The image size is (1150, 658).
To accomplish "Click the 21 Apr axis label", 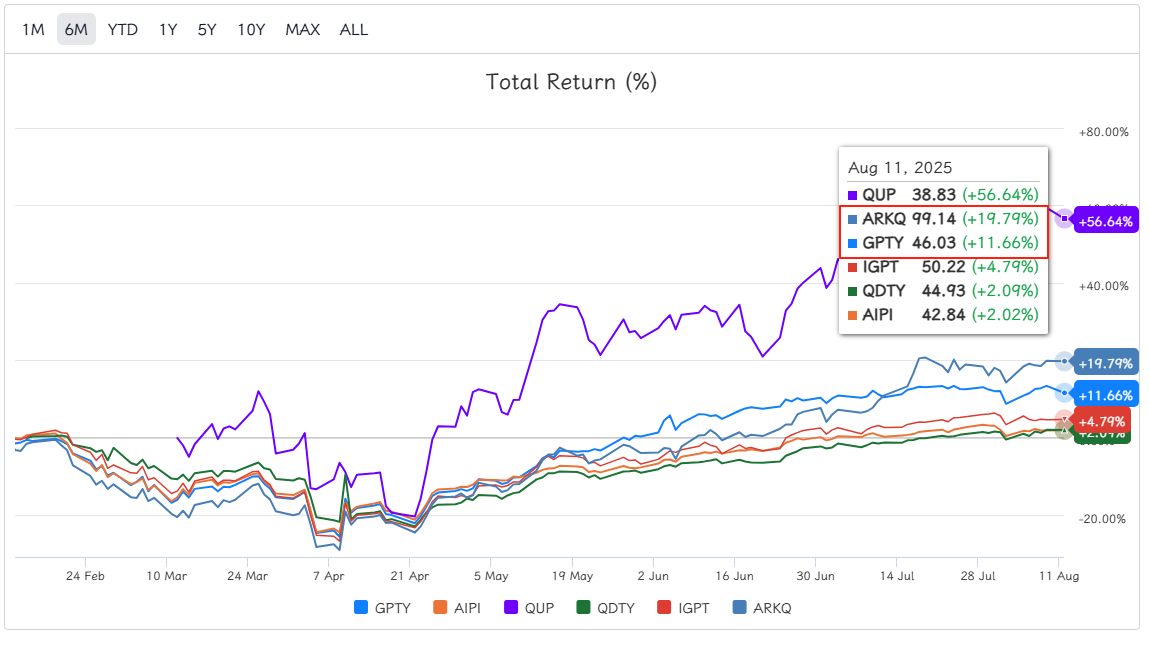I will point(409,576).
